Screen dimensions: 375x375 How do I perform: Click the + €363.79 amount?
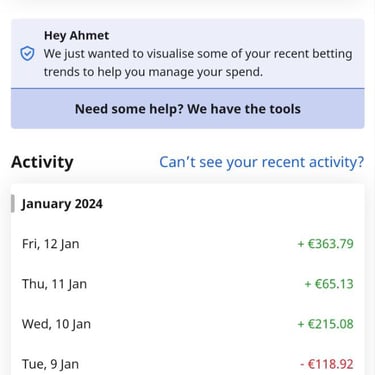[x=325, y=244]
